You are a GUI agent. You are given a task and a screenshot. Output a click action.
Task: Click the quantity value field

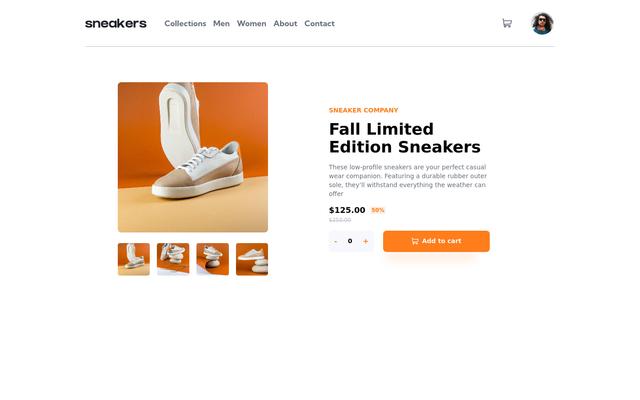(x=350, y=241)
